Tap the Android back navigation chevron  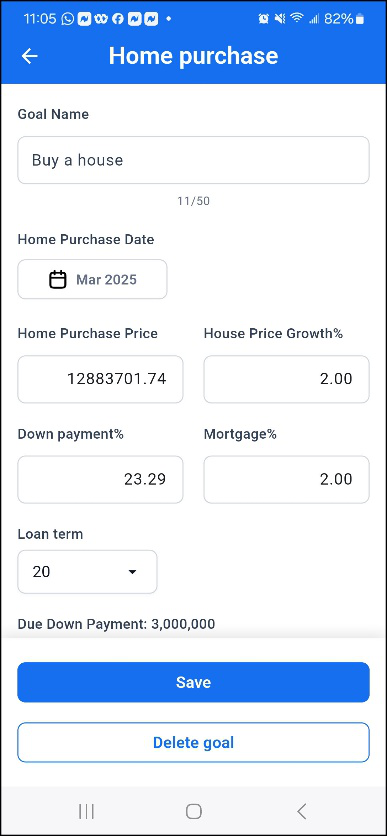pyautogui.click(x=302, y=811)
